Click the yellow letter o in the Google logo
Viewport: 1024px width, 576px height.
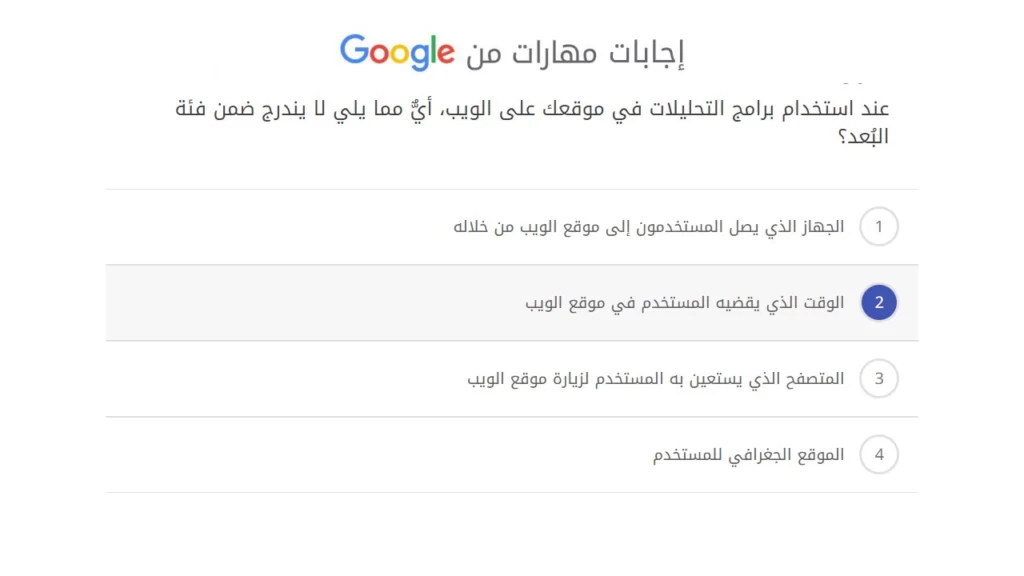400,54
